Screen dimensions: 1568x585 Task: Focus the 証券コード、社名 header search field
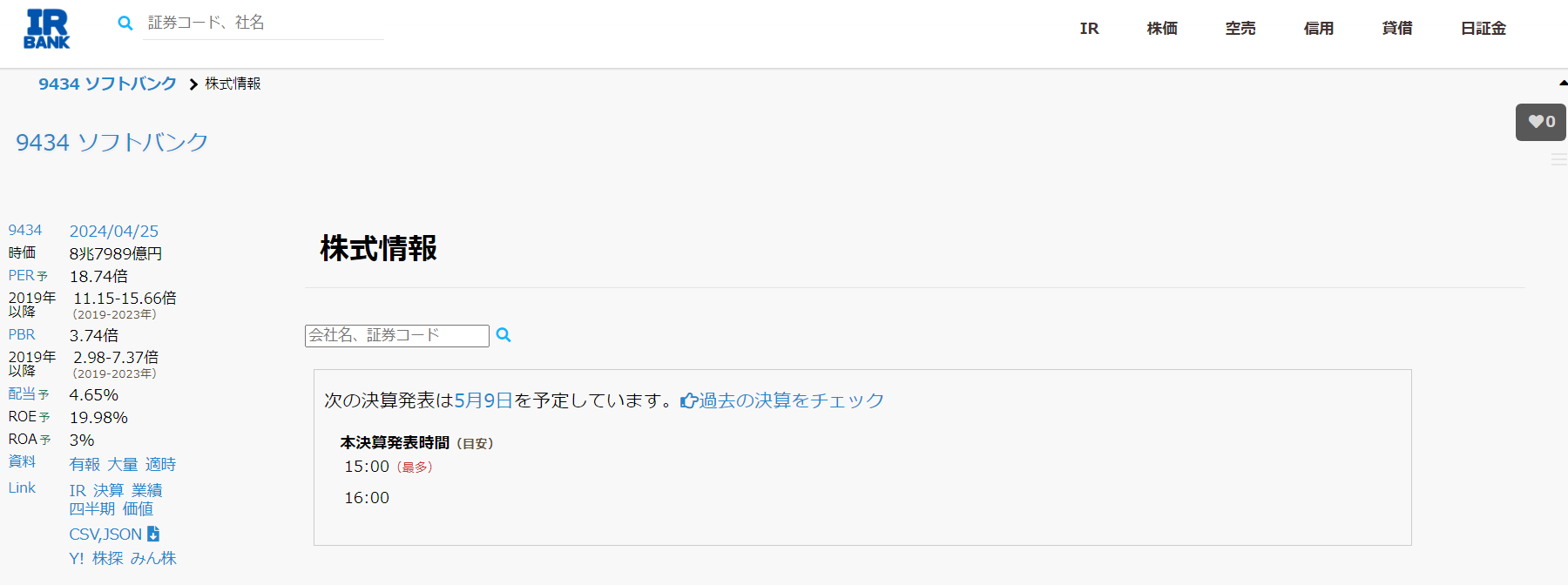coord(263,24)
